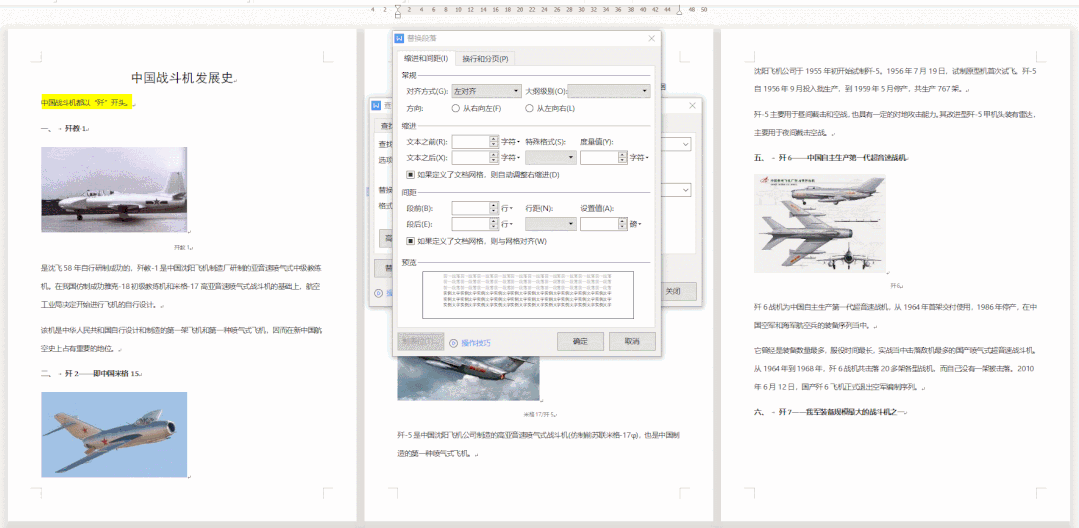The height and width of the screenshot is (528, 1079).
Task: Click the 文本之后 spinner arrows
Action: (493, 158)
